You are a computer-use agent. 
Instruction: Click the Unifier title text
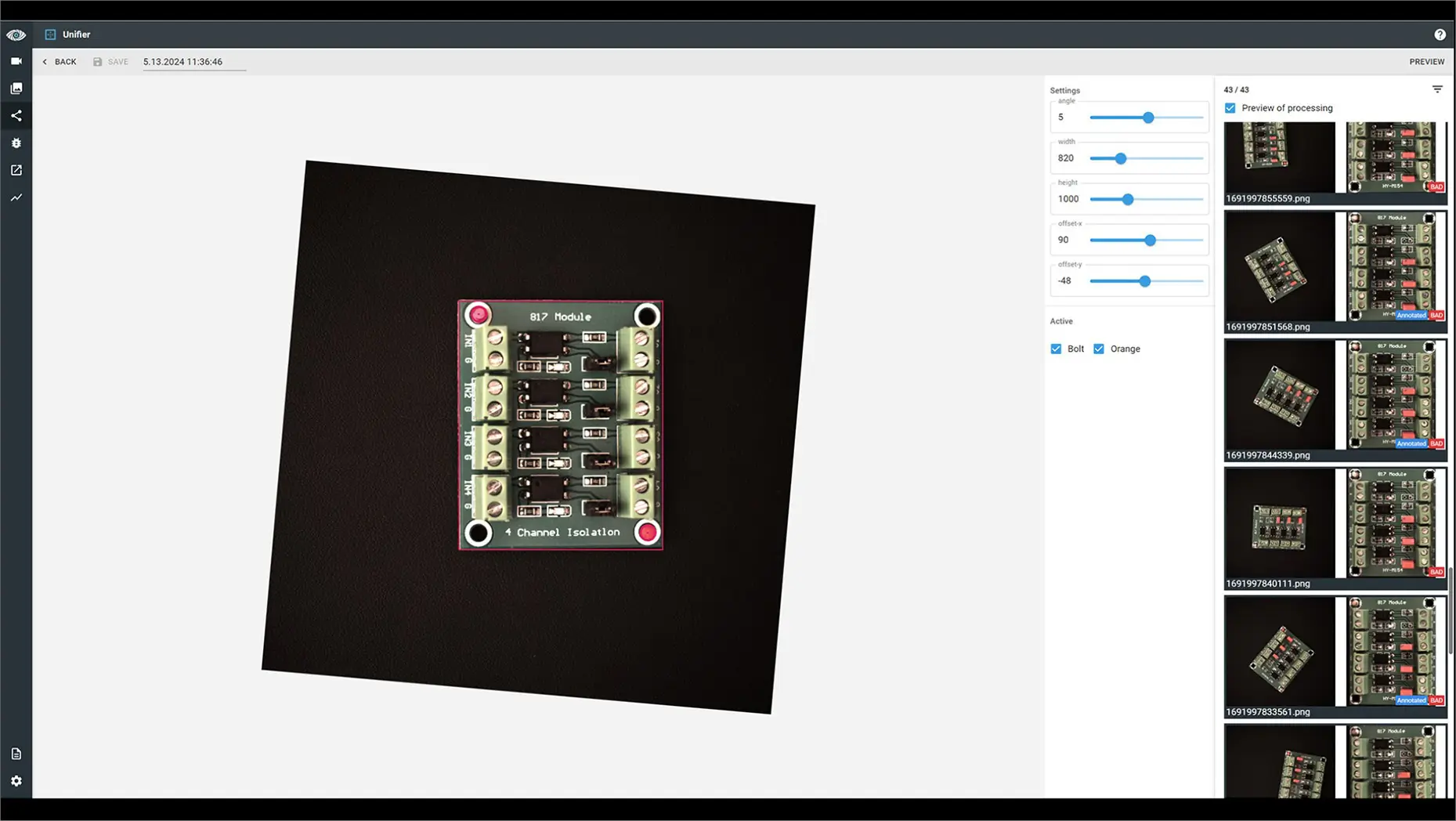[x=76, y=34]
